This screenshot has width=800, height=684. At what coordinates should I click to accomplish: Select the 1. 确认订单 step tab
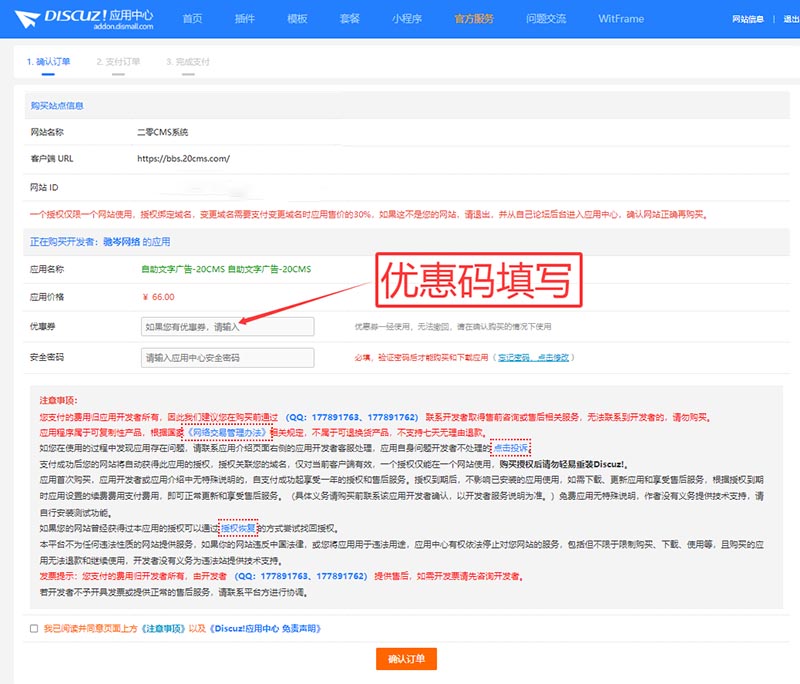coord(48,62)
